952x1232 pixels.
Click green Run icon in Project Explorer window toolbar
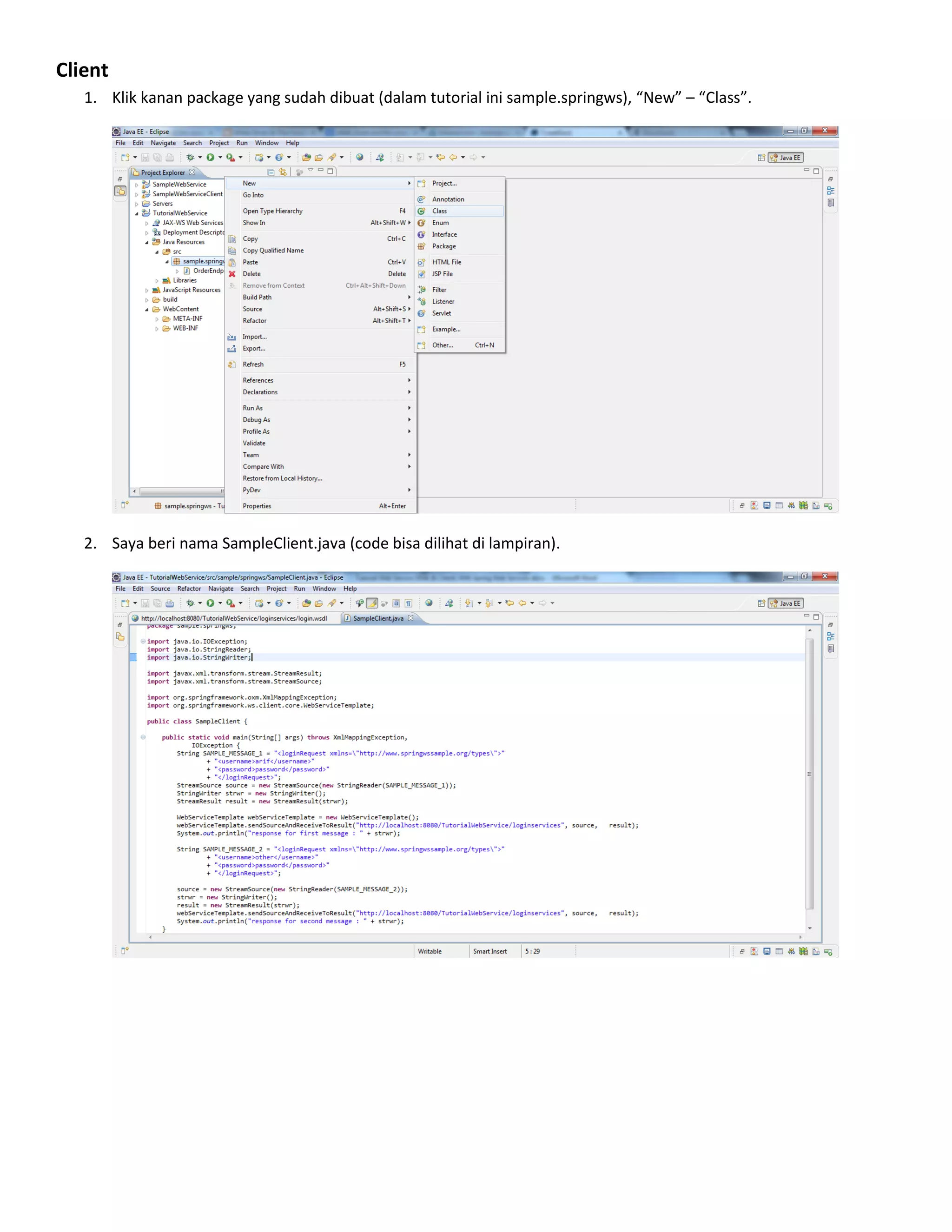pyautogui.click(x=211, y=158)
